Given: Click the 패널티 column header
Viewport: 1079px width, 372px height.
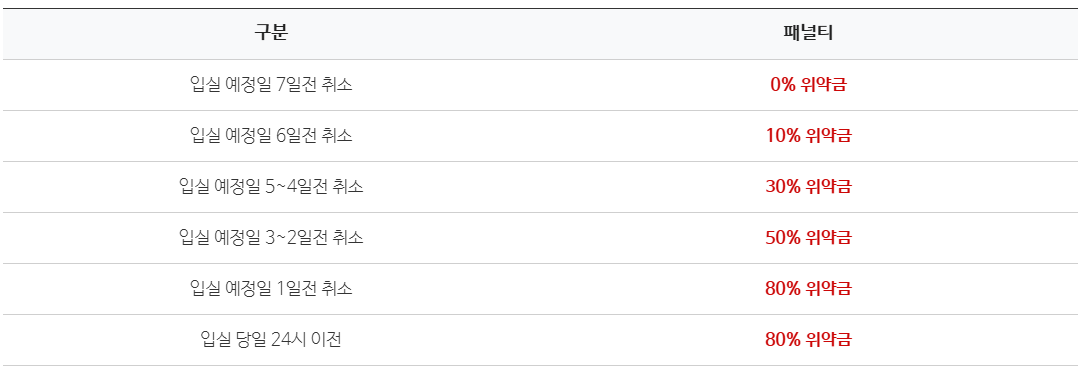Looking at the screenshot, I should [x=808, y=34].
